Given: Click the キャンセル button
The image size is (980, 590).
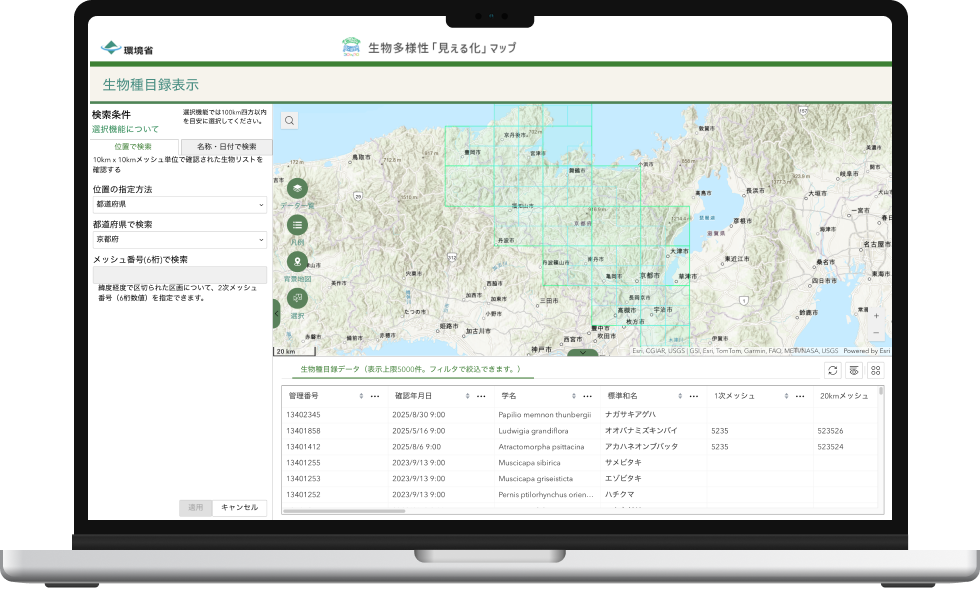Looking at the screenshot, I should (240, 508).
